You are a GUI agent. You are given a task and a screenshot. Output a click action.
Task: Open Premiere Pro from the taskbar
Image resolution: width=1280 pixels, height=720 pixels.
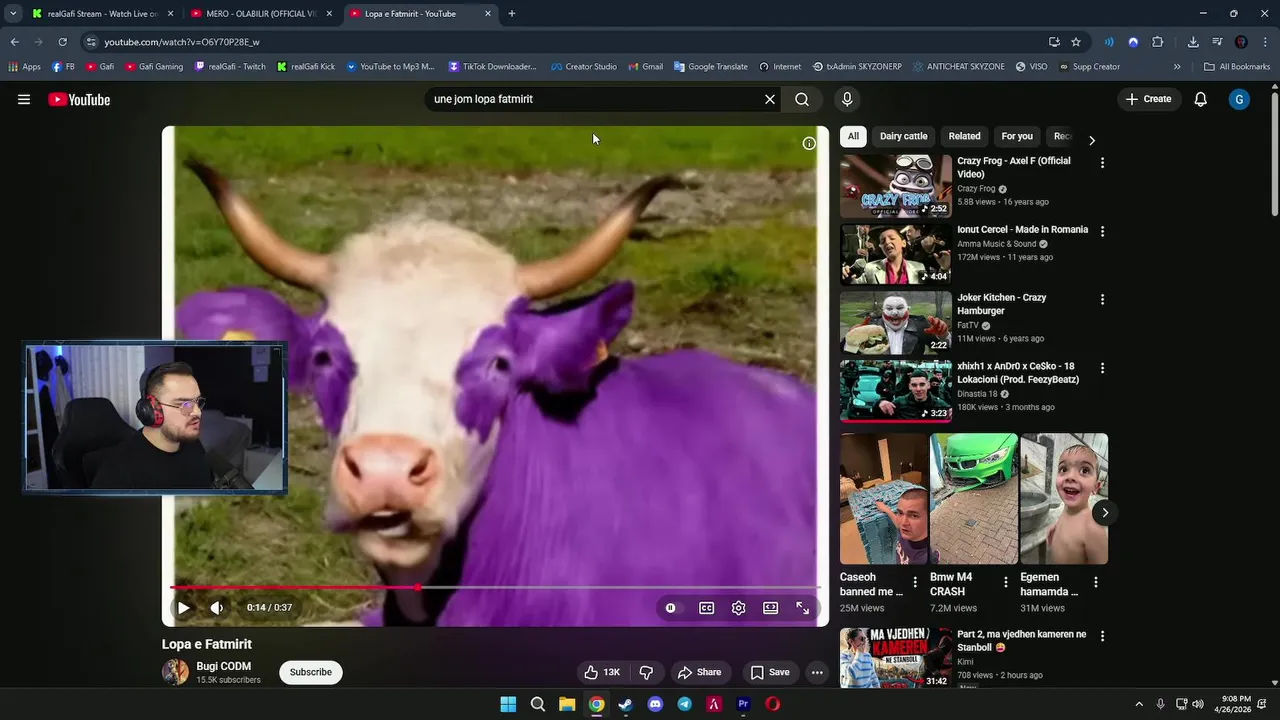tap(743, 704)
